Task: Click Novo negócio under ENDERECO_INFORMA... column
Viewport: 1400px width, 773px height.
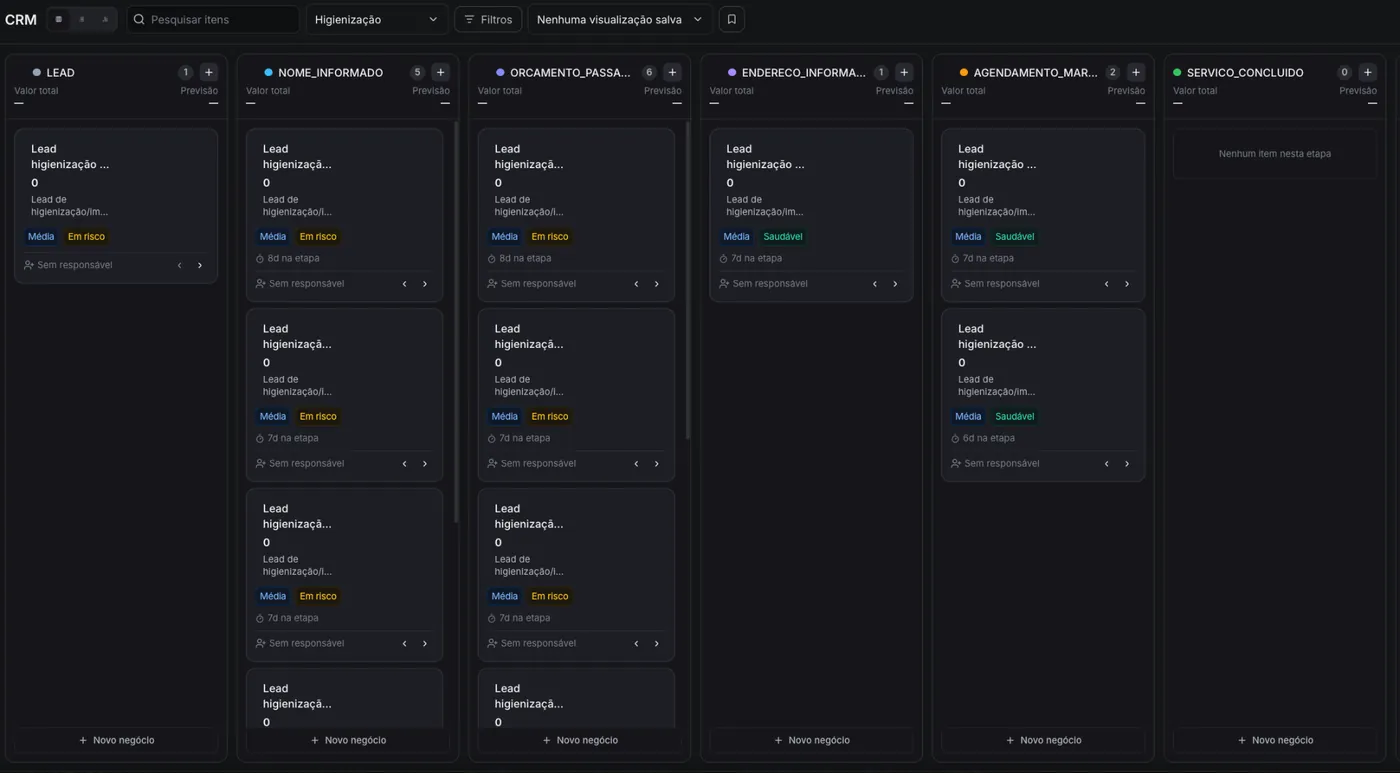Action: 812,740
